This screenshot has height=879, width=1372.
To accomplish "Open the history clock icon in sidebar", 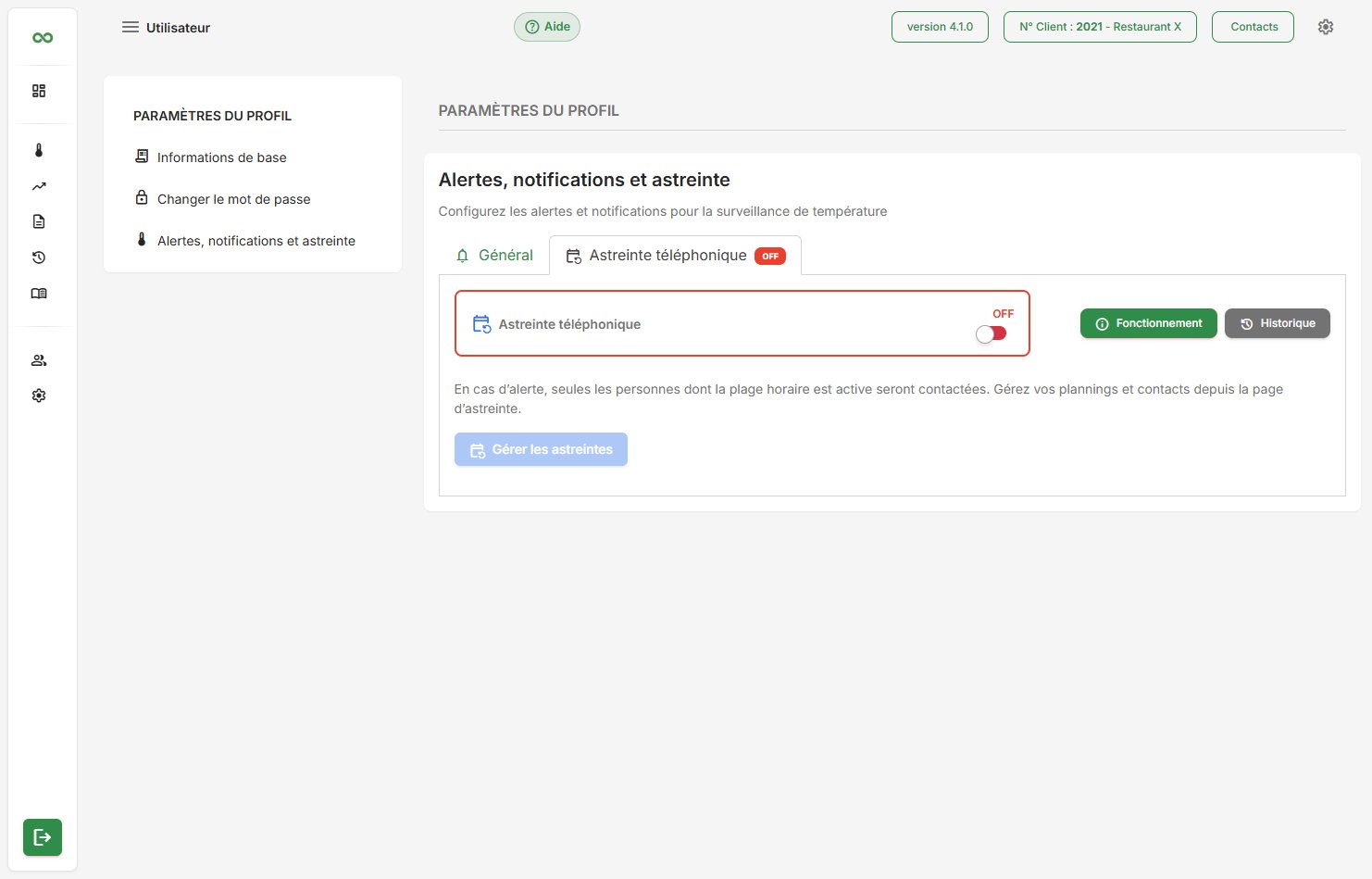I will coord(39,257).
